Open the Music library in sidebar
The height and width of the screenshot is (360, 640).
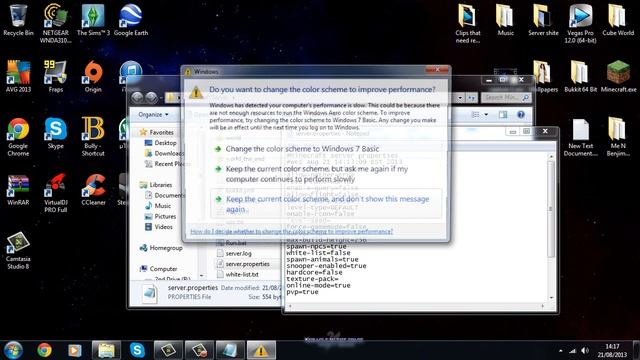coord(158,206)
